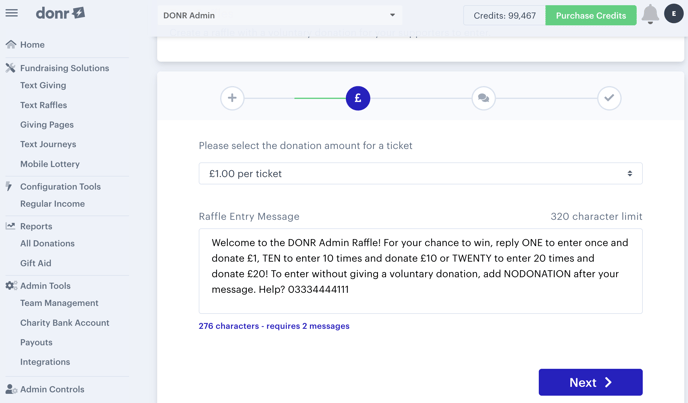Open the hamburger menu icon
The width and height of the screenshot is (688, 403).
click(12, 13)
